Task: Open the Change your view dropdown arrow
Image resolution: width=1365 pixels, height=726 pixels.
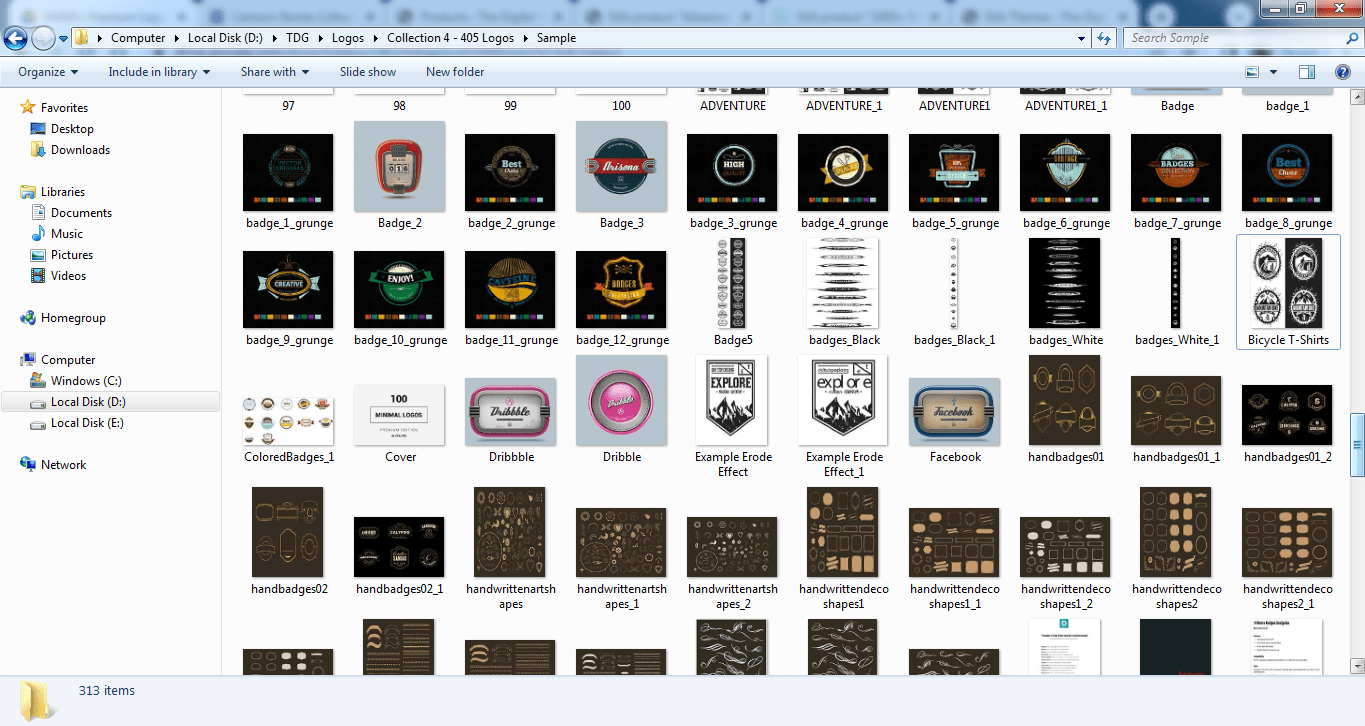Action: [1273, 72]
